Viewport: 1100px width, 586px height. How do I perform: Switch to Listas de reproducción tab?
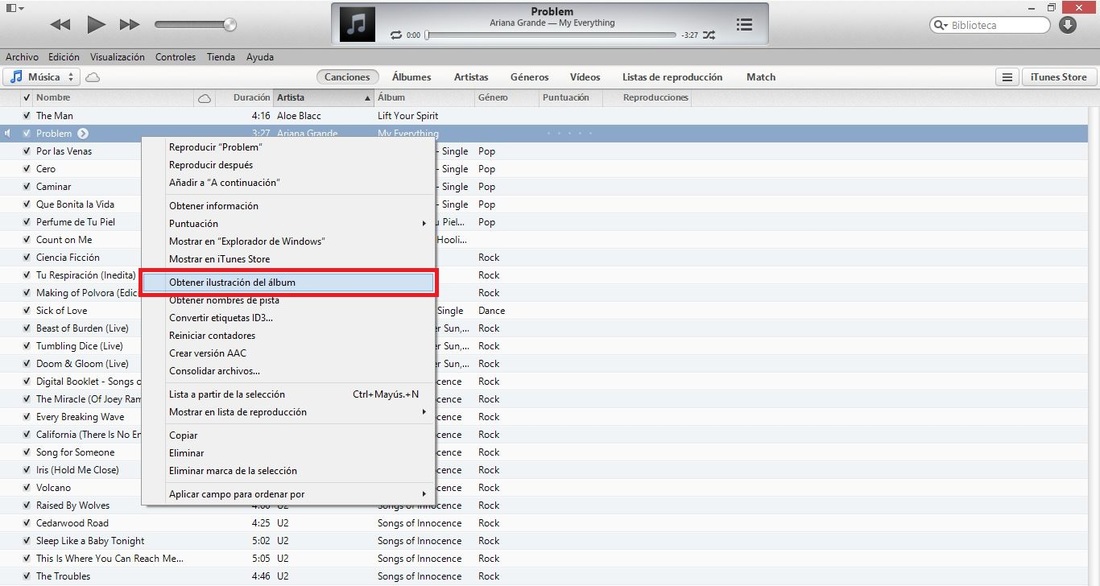pyautogui.click(x=672, y=77)
